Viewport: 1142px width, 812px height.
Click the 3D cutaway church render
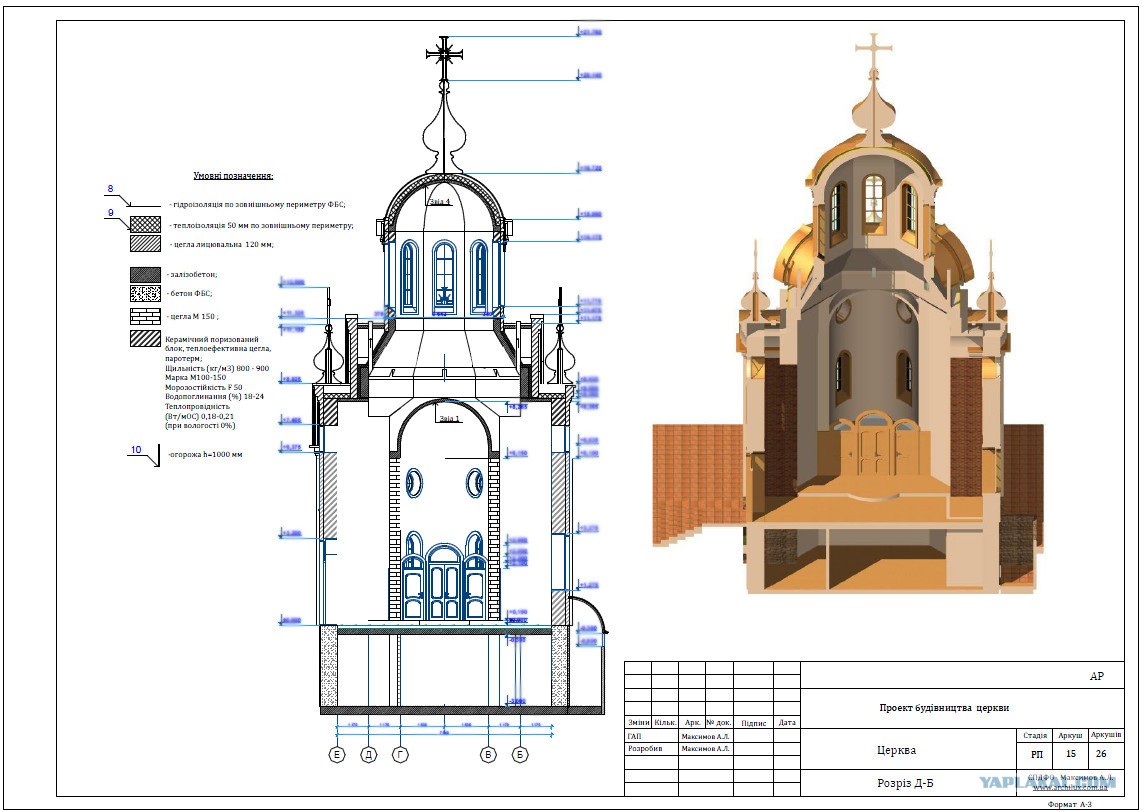coord(848,313)
